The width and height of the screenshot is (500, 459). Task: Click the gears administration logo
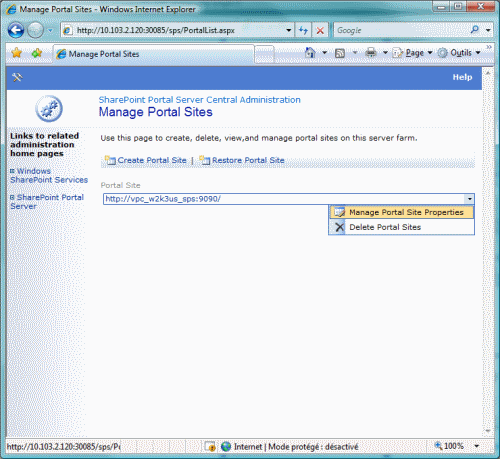[49, 109]
